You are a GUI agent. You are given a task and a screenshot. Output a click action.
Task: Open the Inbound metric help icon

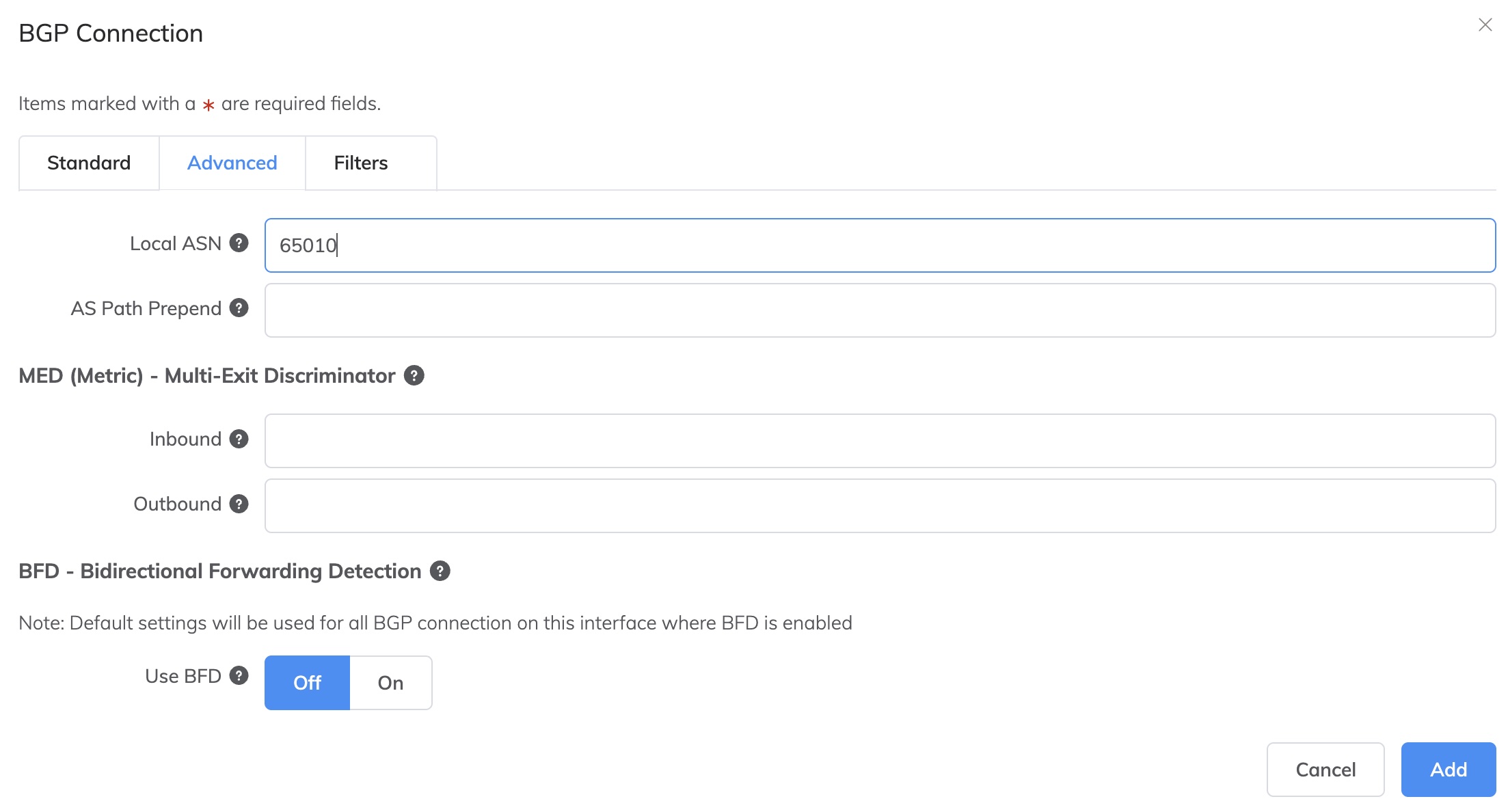[x=239, y=439]
